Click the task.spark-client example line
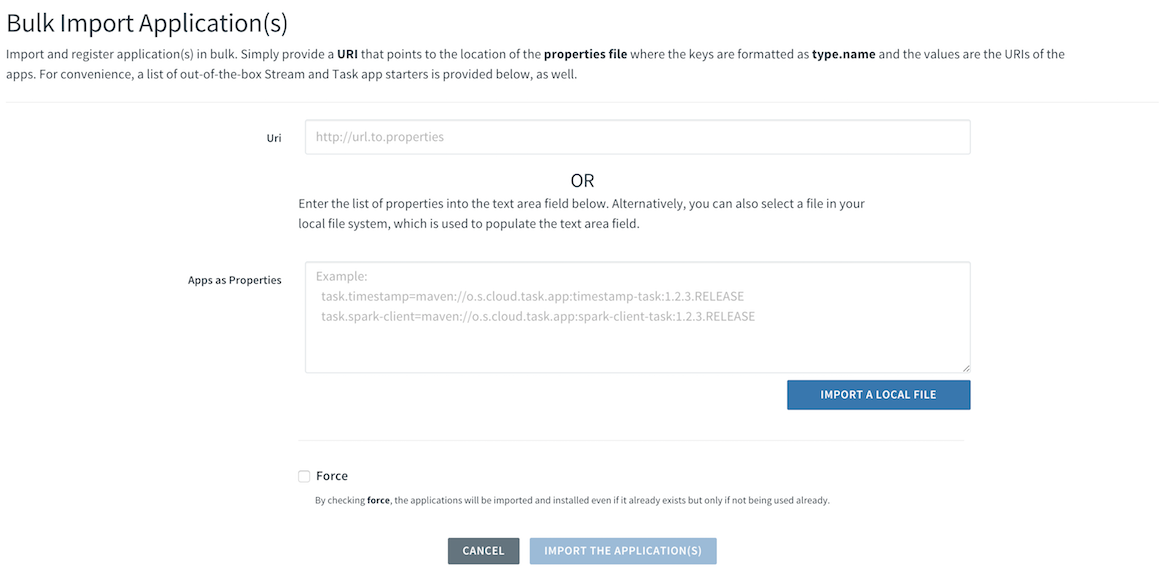Viewport: 1163px width, 572px height. pos(538,317)
